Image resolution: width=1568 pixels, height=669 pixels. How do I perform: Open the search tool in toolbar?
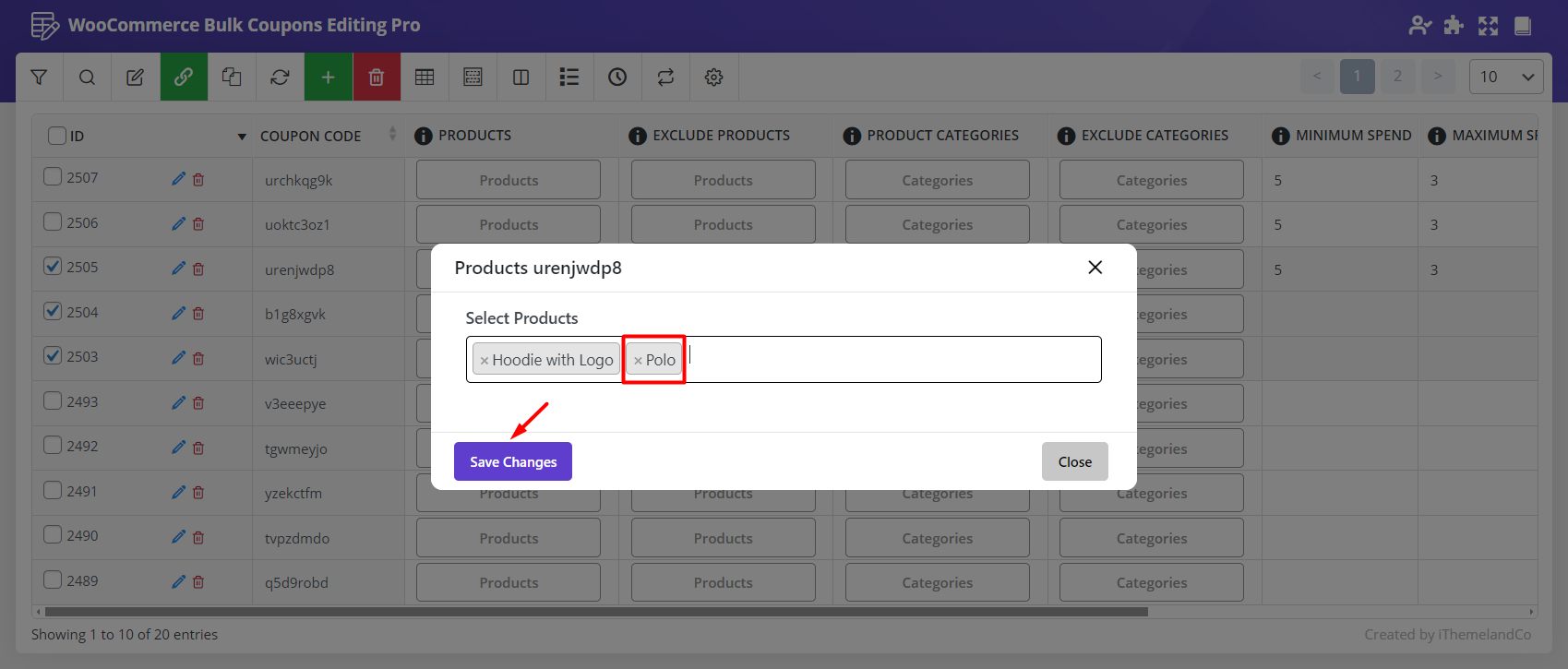tap(87, 78)
